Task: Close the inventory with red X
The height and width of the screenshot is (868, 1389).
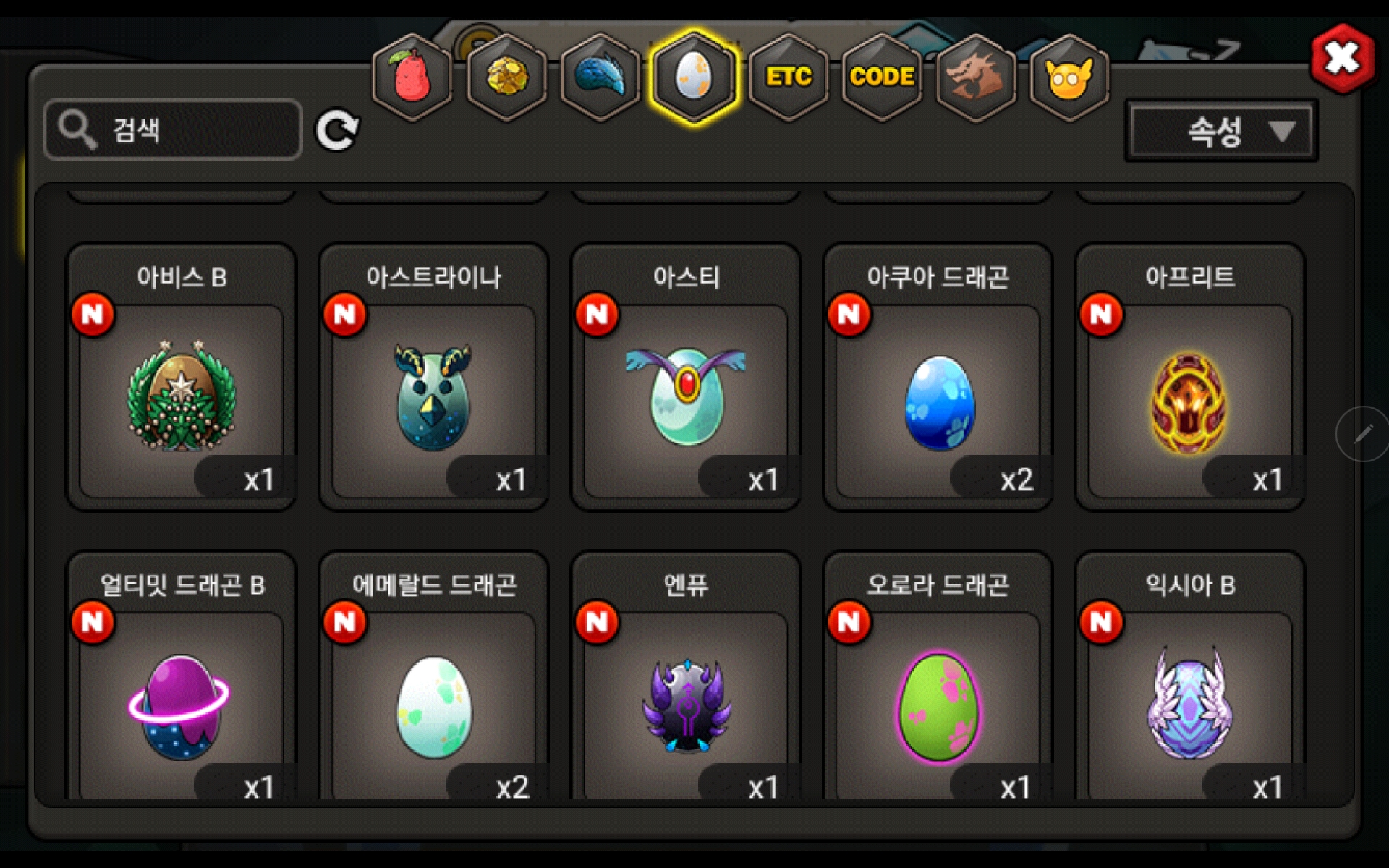Action: coord(1343,59)
